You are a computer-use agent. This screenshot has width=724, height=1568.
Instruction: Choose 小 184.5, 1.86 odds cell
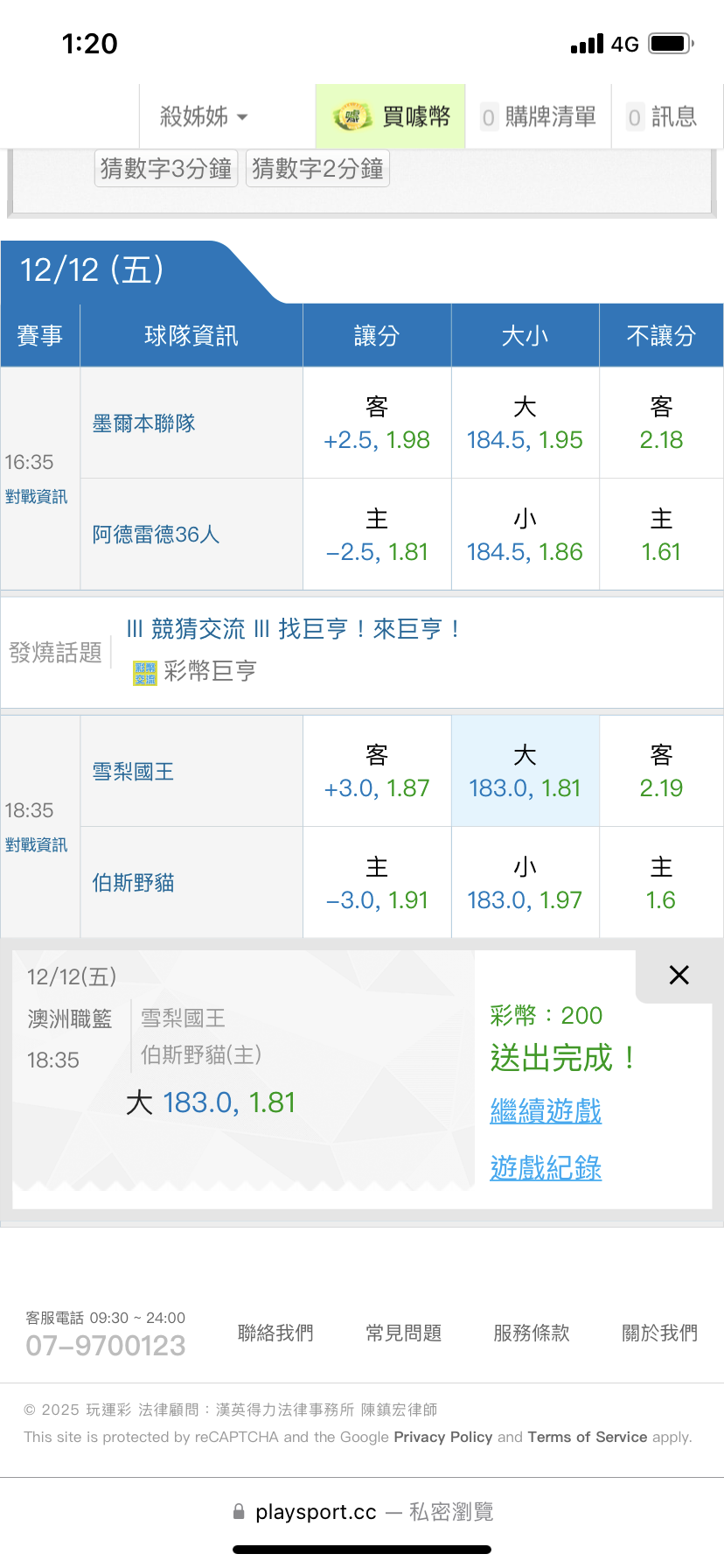click(525, 535)
